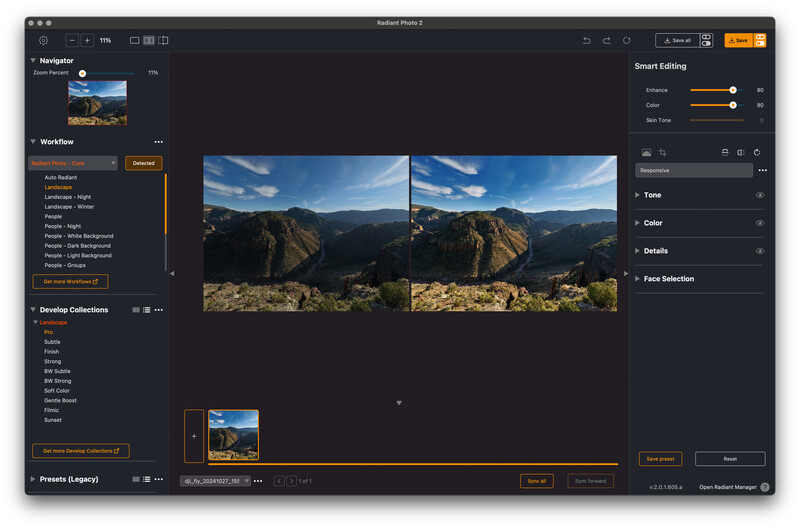Redo the last edit
800x528 pixels.
[607, 40]
